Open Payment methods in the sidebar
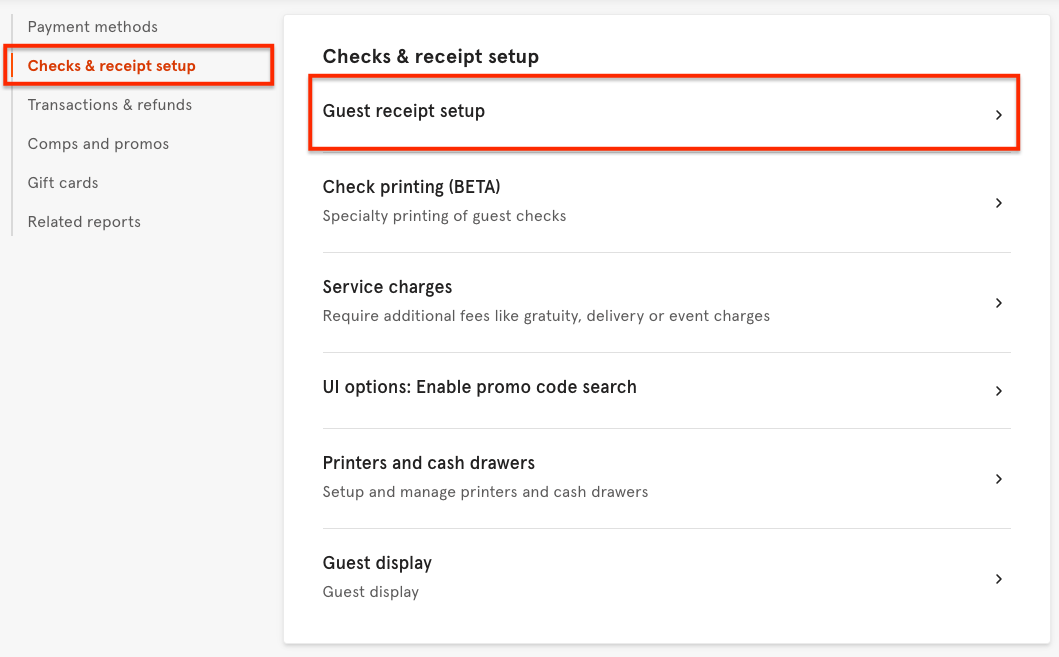 tap(92, 27)
